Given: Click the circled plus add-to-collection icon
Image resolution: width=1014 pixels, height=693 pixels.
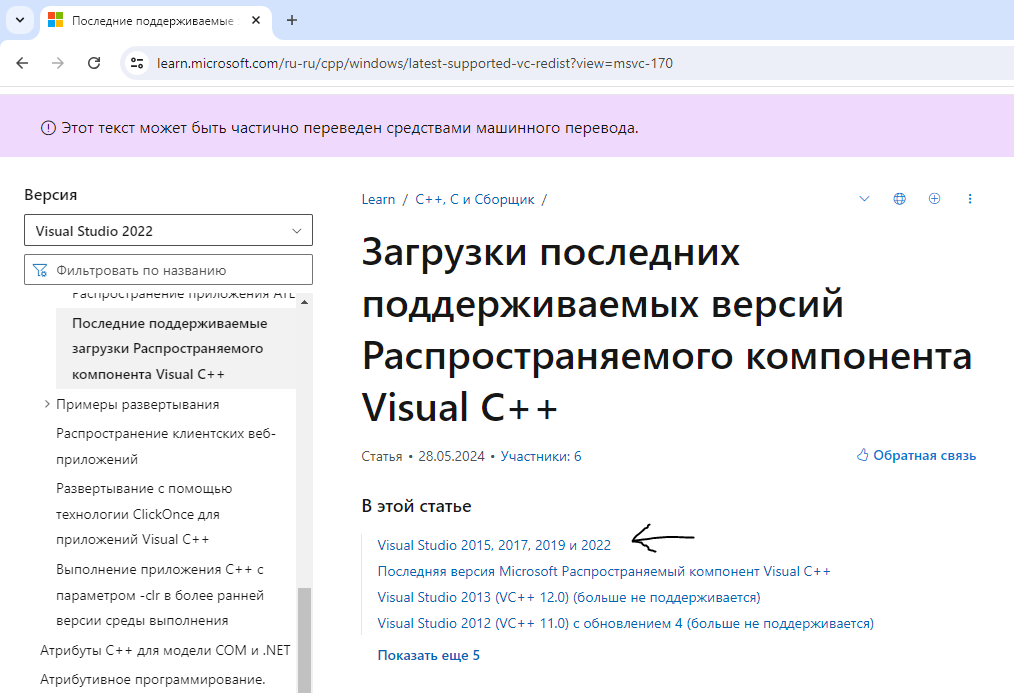Looking at the screenshot, I should 934,198.
